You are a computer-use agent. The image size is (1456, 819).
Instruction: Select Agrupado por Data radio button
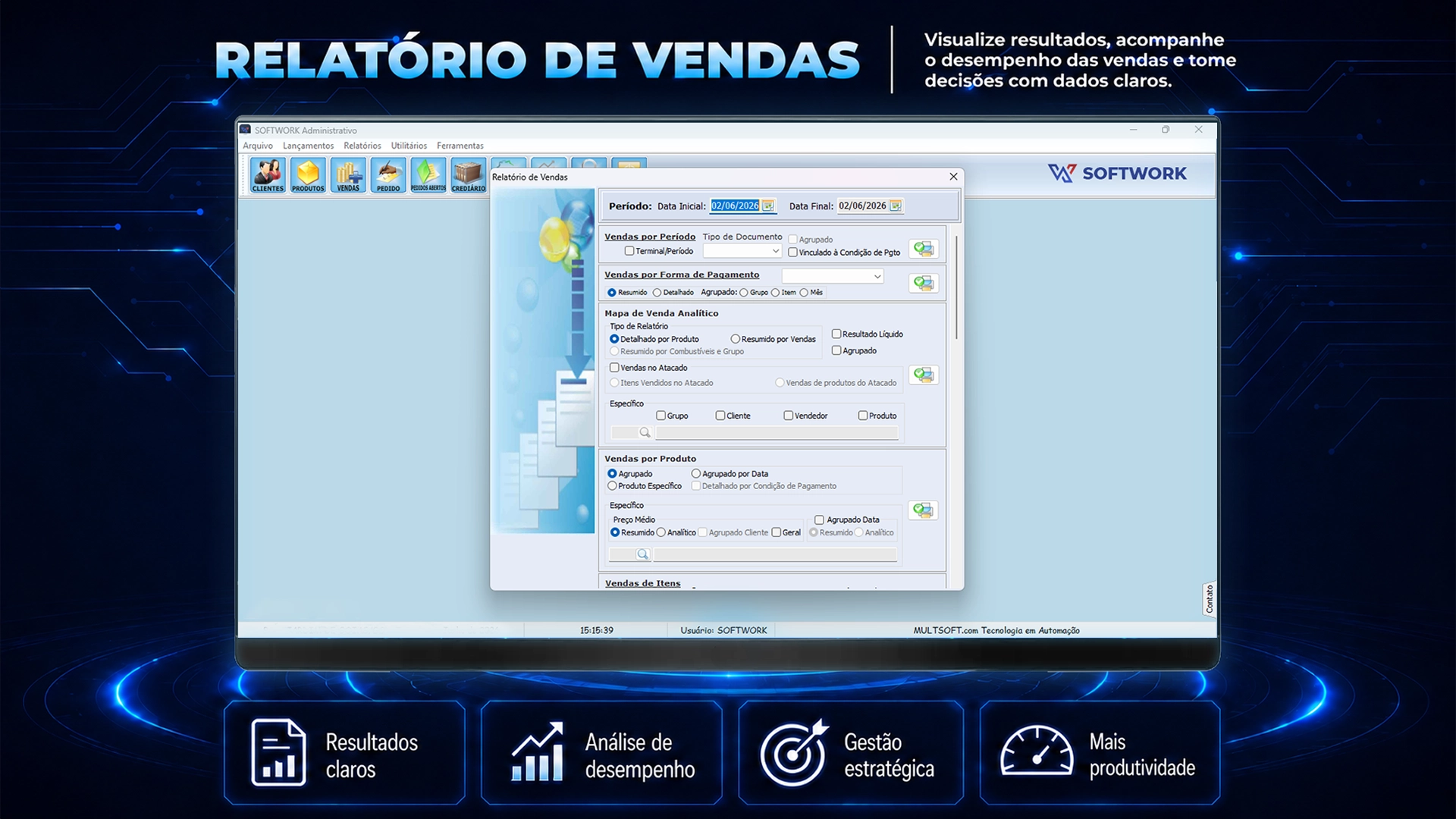tap(695, 474)
